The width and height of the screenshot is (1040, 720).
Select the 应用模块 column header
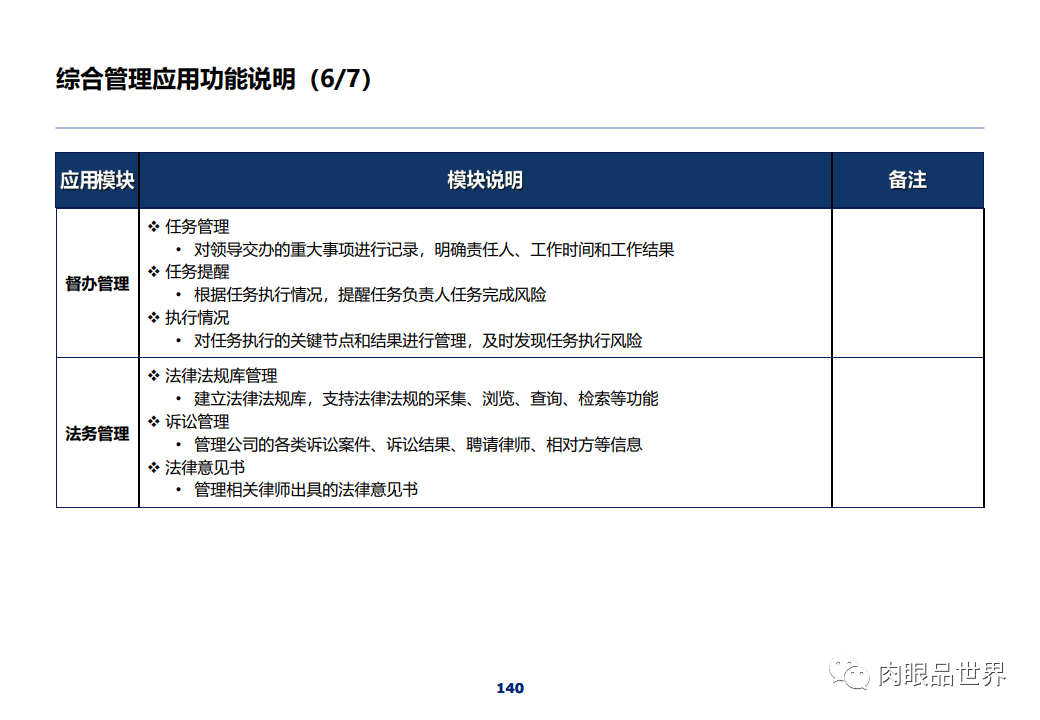[98, 180]
